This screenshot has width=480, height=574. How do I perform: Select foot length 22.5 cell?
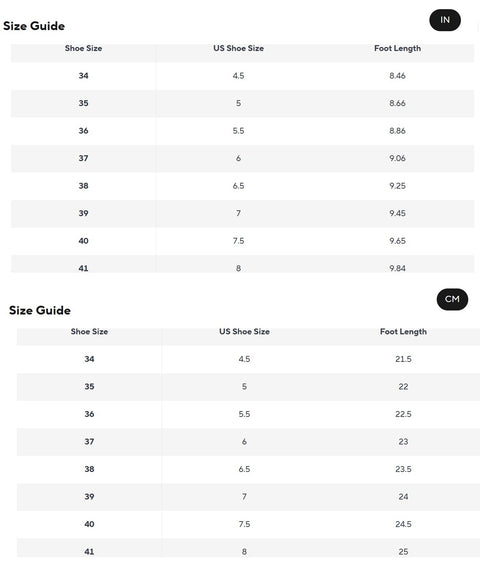pyautogui.click(x=403, y=414)
